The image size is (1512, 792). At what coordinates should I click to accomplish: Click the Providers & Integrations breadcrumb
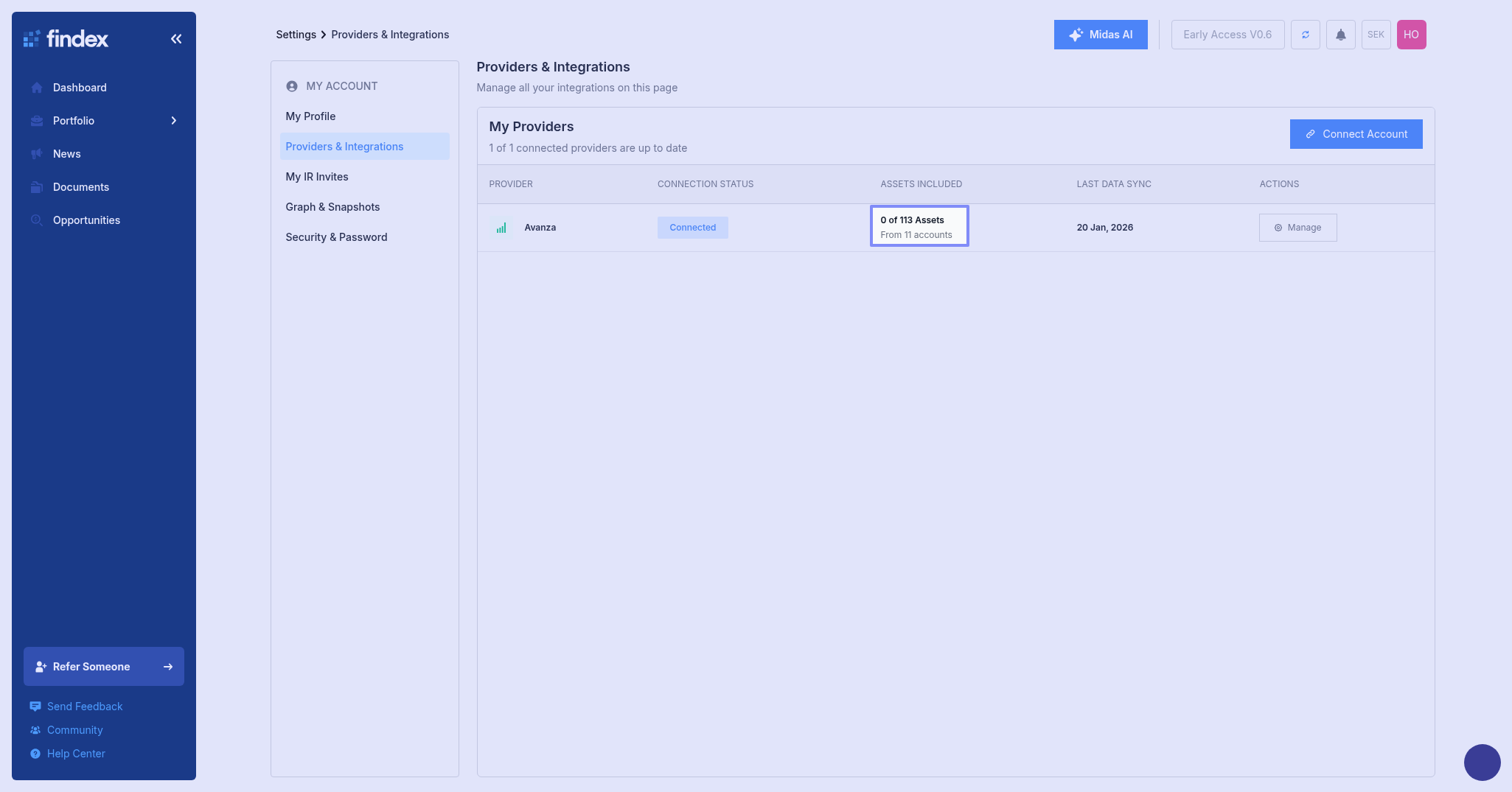(x=390, y=35)
